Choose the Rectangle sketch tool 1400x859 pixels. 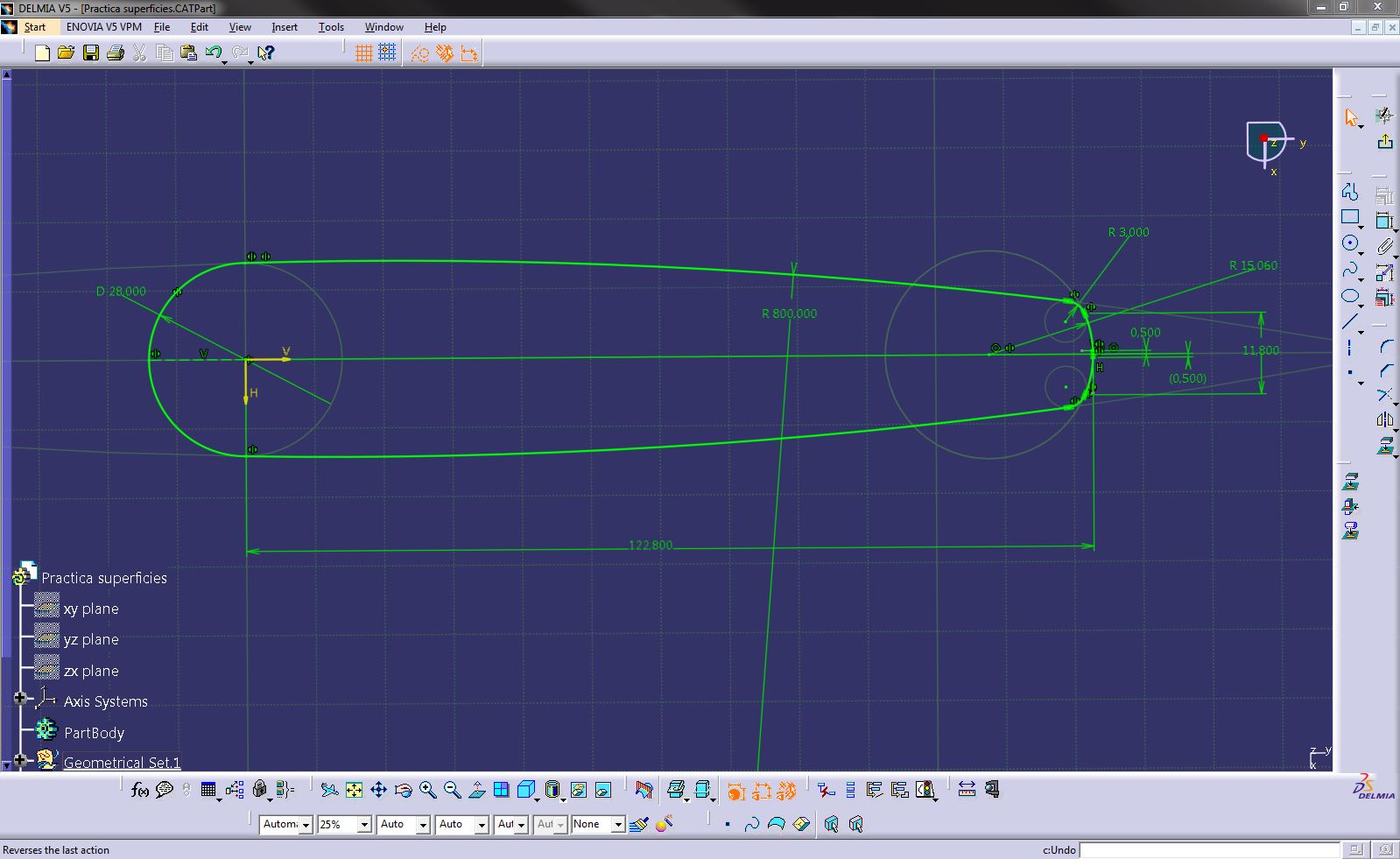click(x=1350, y=217)
